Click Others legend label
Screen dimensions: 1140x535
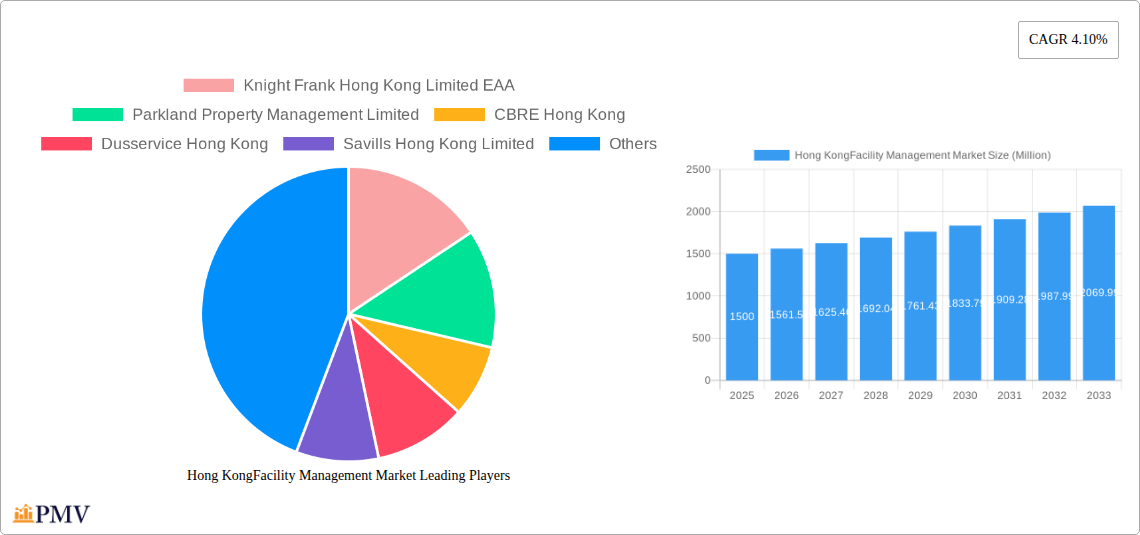coord(633,144)
